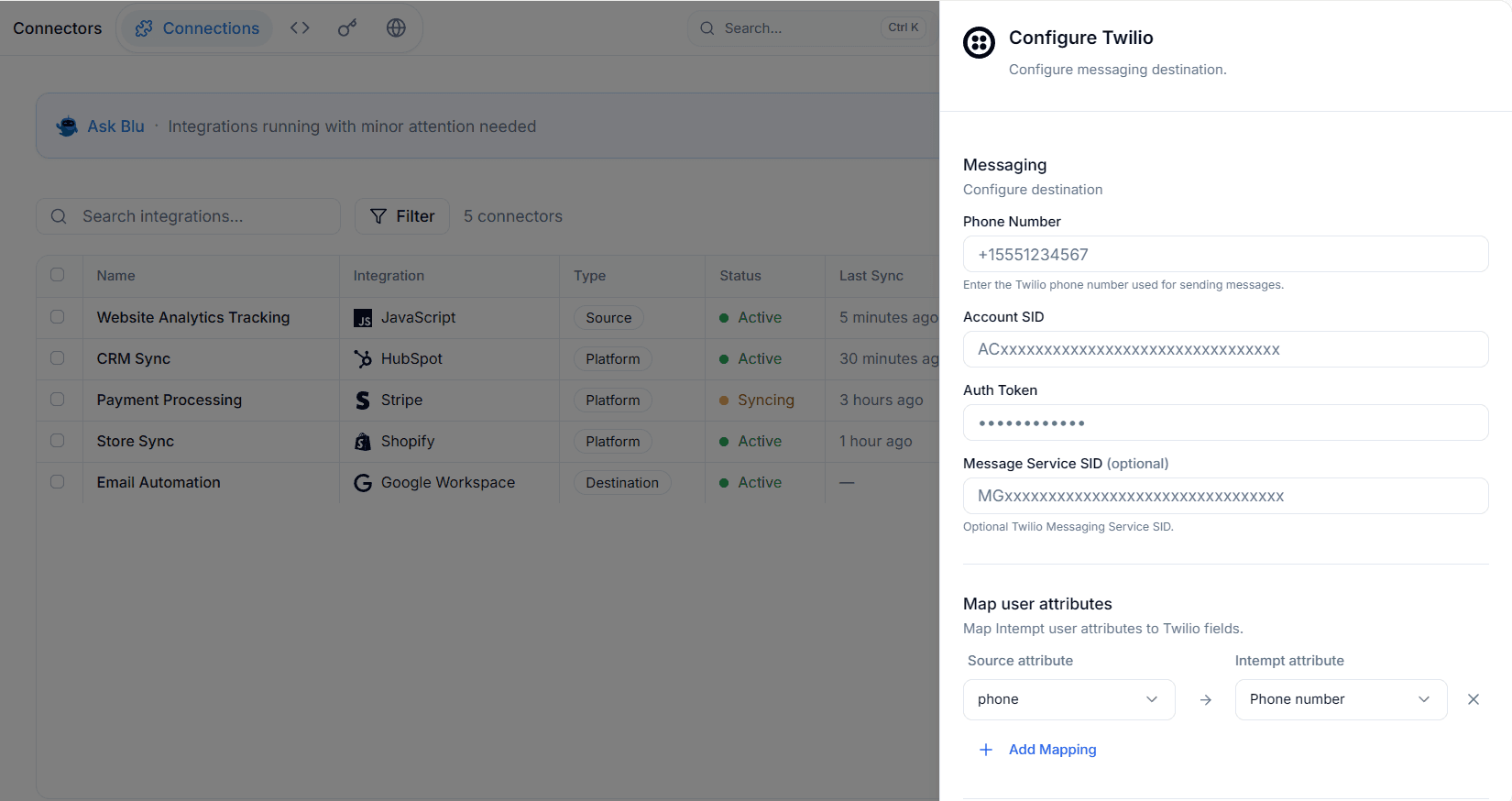Screen dimensions: 1512x801
Task: Click the Destination type badge
Action: pos(622,483)
